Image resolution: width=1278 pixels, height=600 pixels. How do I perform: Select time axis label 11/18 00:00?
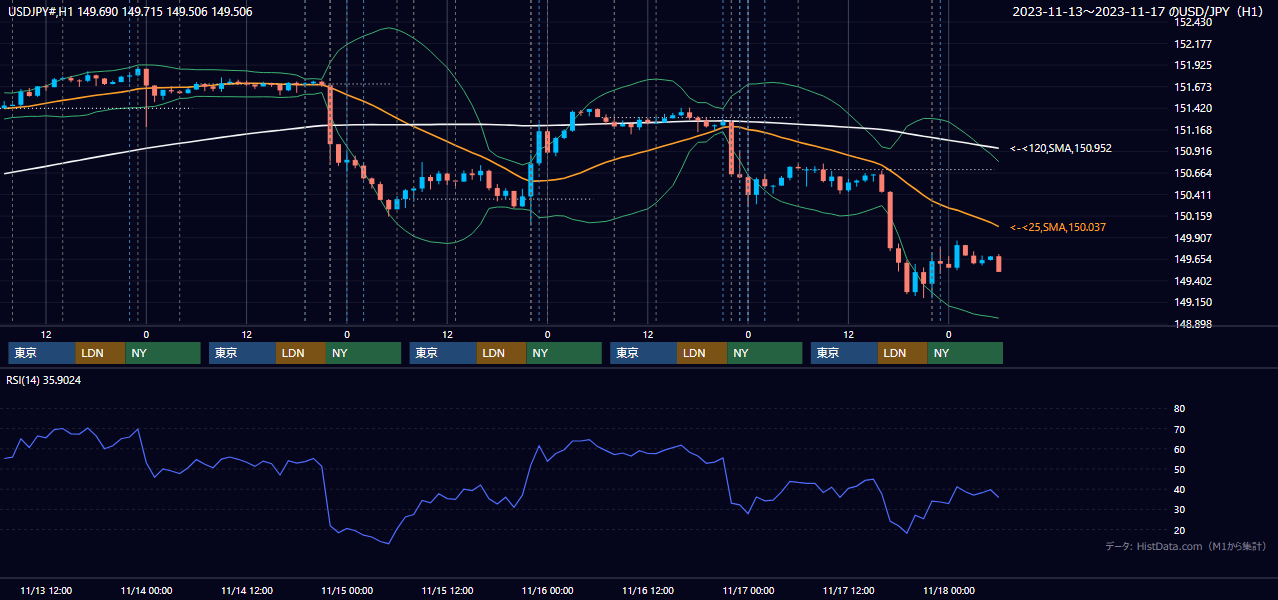[949, 590]
